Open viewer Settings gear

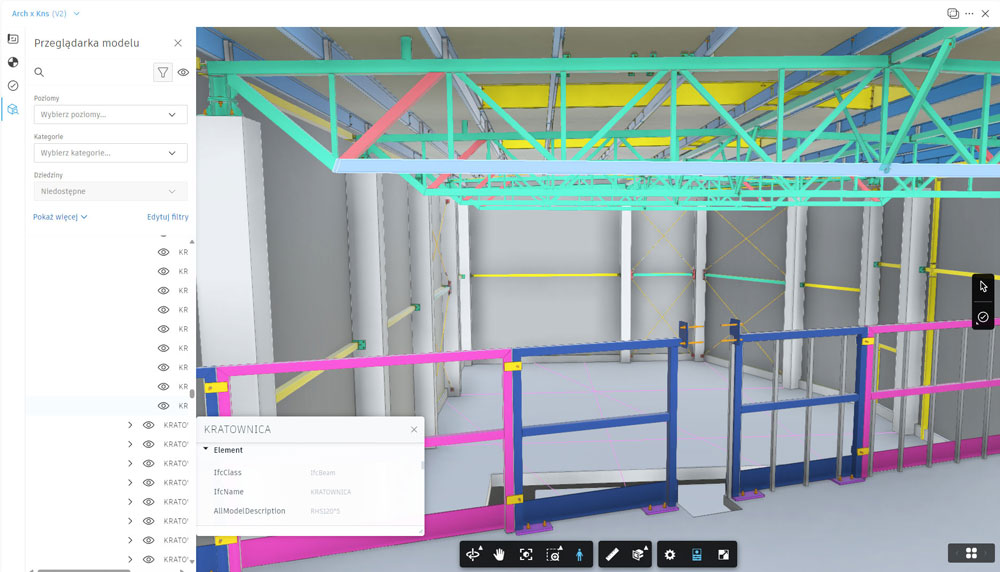click(x=670, y=554)
